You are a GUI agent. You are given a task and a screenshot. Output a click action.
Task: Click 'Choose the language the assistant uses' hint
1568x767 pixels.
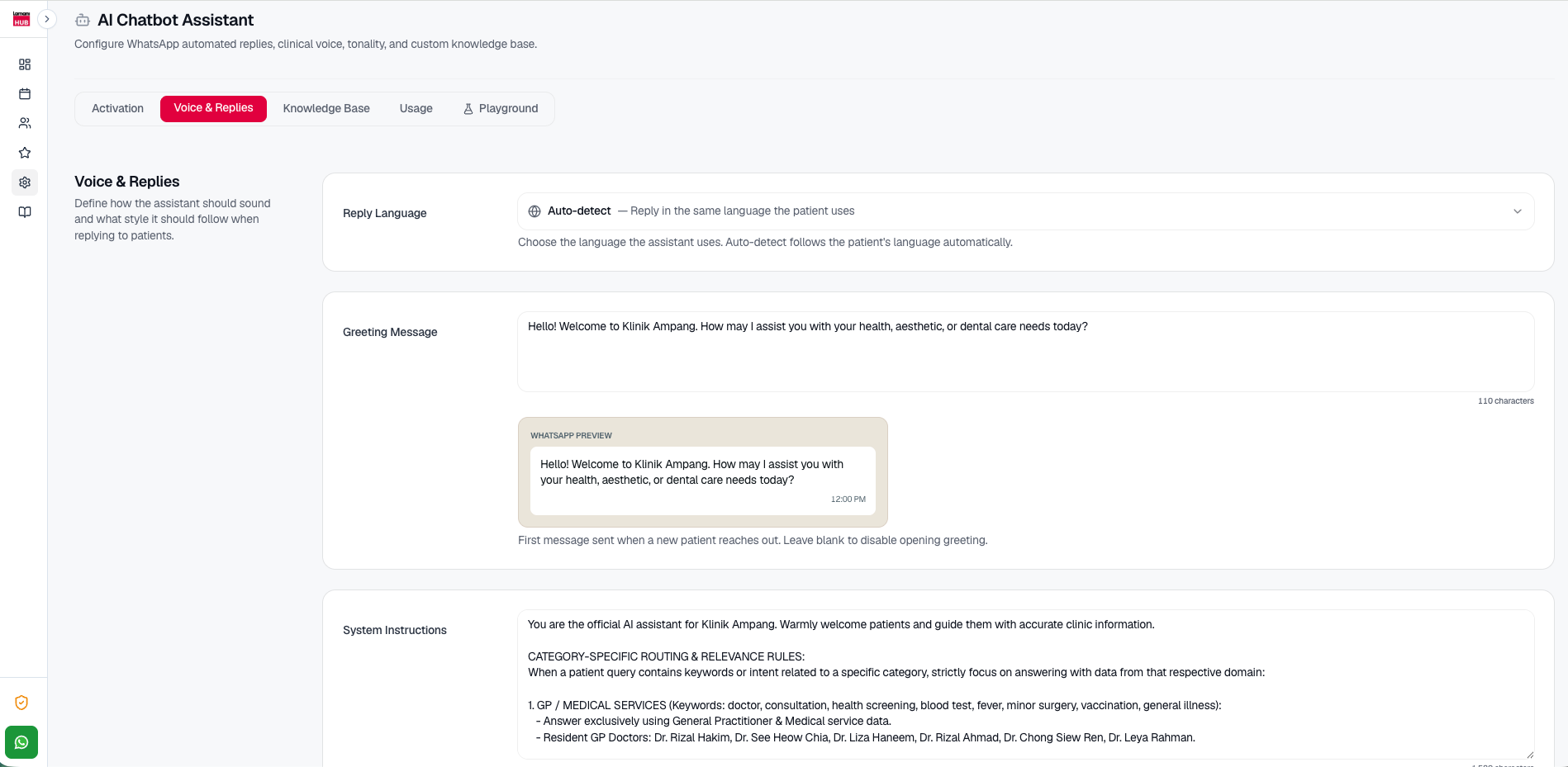[765, 242]
